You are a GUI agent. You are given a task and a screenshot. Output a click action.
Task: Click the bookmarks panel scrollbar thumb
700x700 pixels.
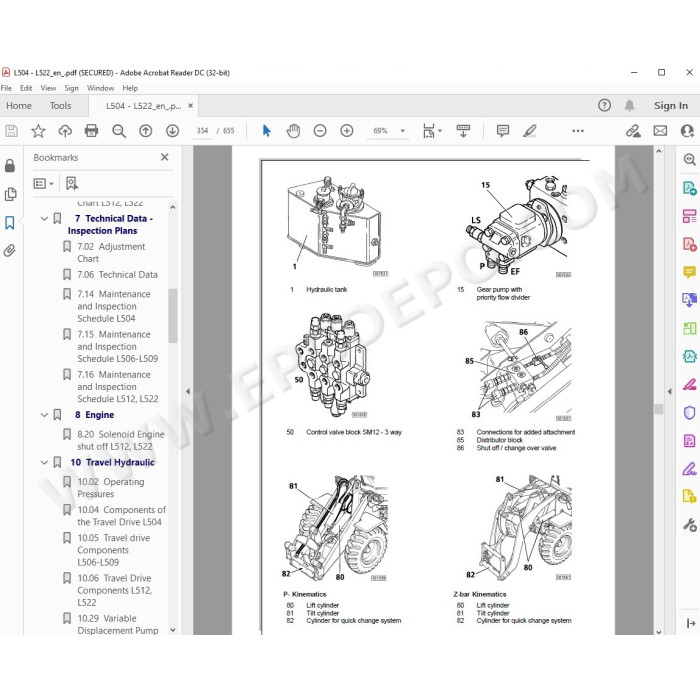click(x=173, y=316)
